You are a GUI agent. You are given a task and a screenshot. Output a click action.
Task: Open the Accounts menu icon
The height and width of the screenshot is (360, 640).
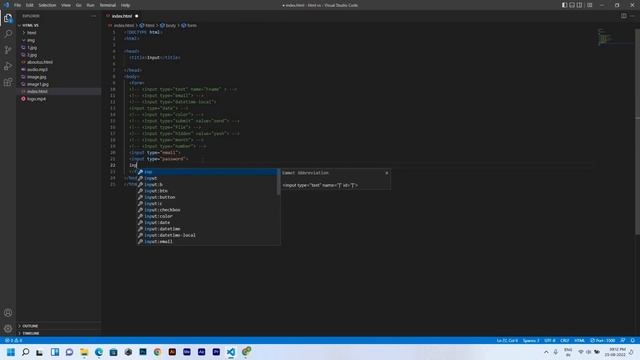point(8,313)
